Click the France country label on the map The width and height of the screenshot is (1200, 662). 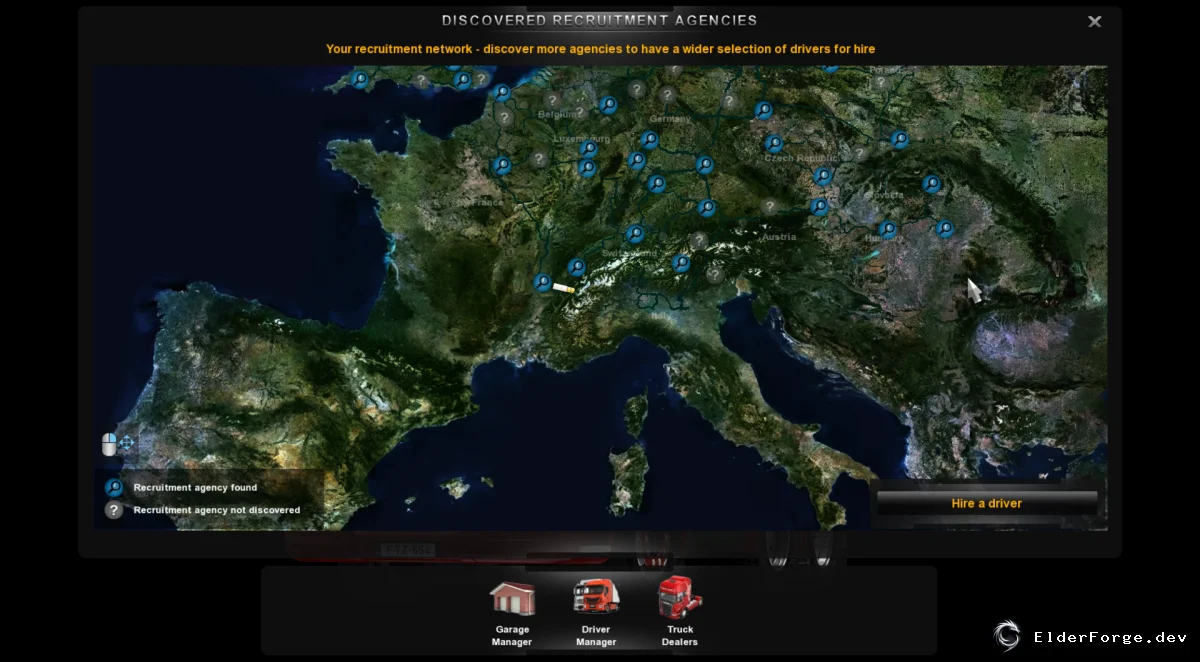tap(487, 203)
